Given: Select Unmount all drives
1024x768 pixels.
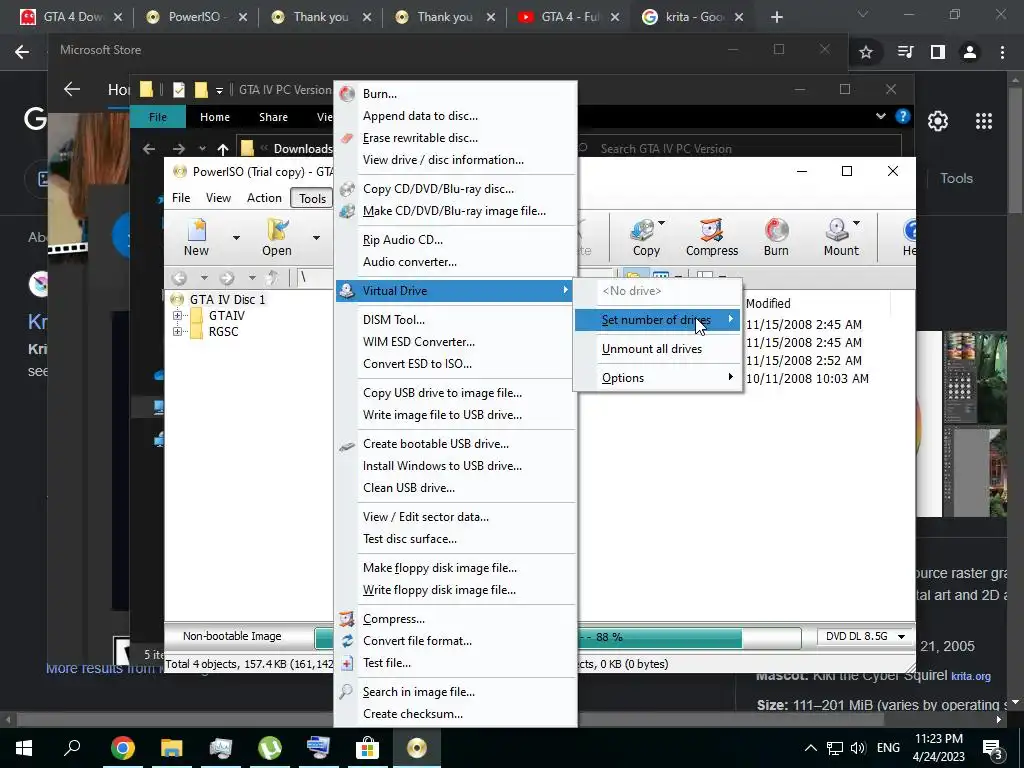Looking at the screenshot, I should click(657, 349).
